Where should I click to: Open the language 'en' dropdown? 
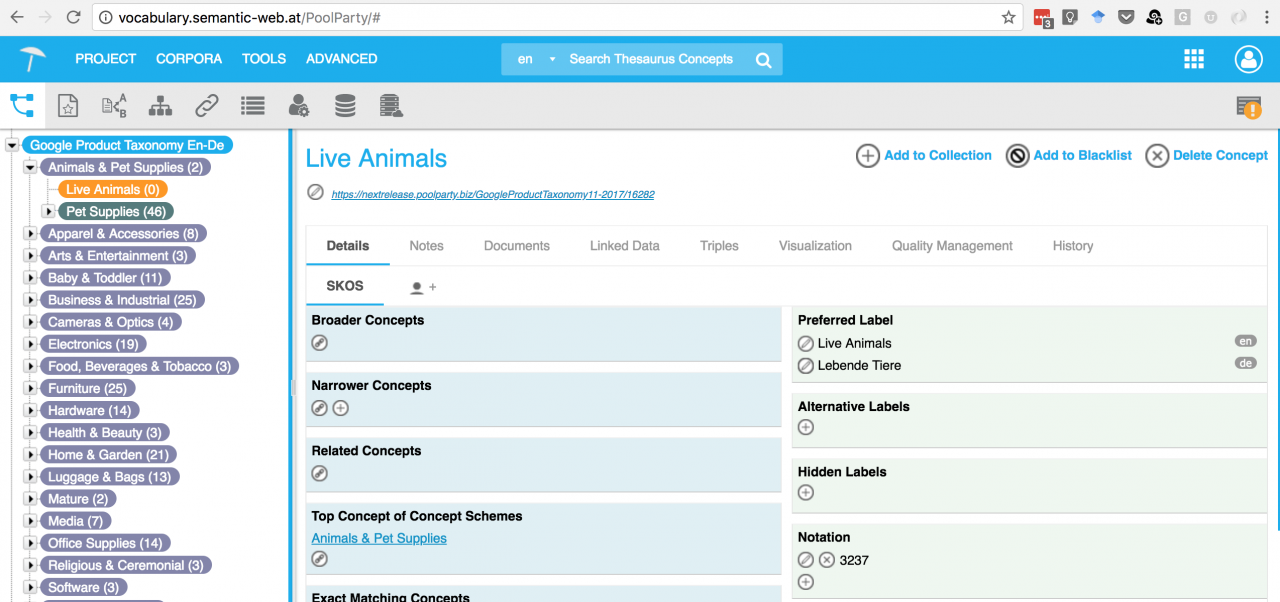(x=535, y=59)
